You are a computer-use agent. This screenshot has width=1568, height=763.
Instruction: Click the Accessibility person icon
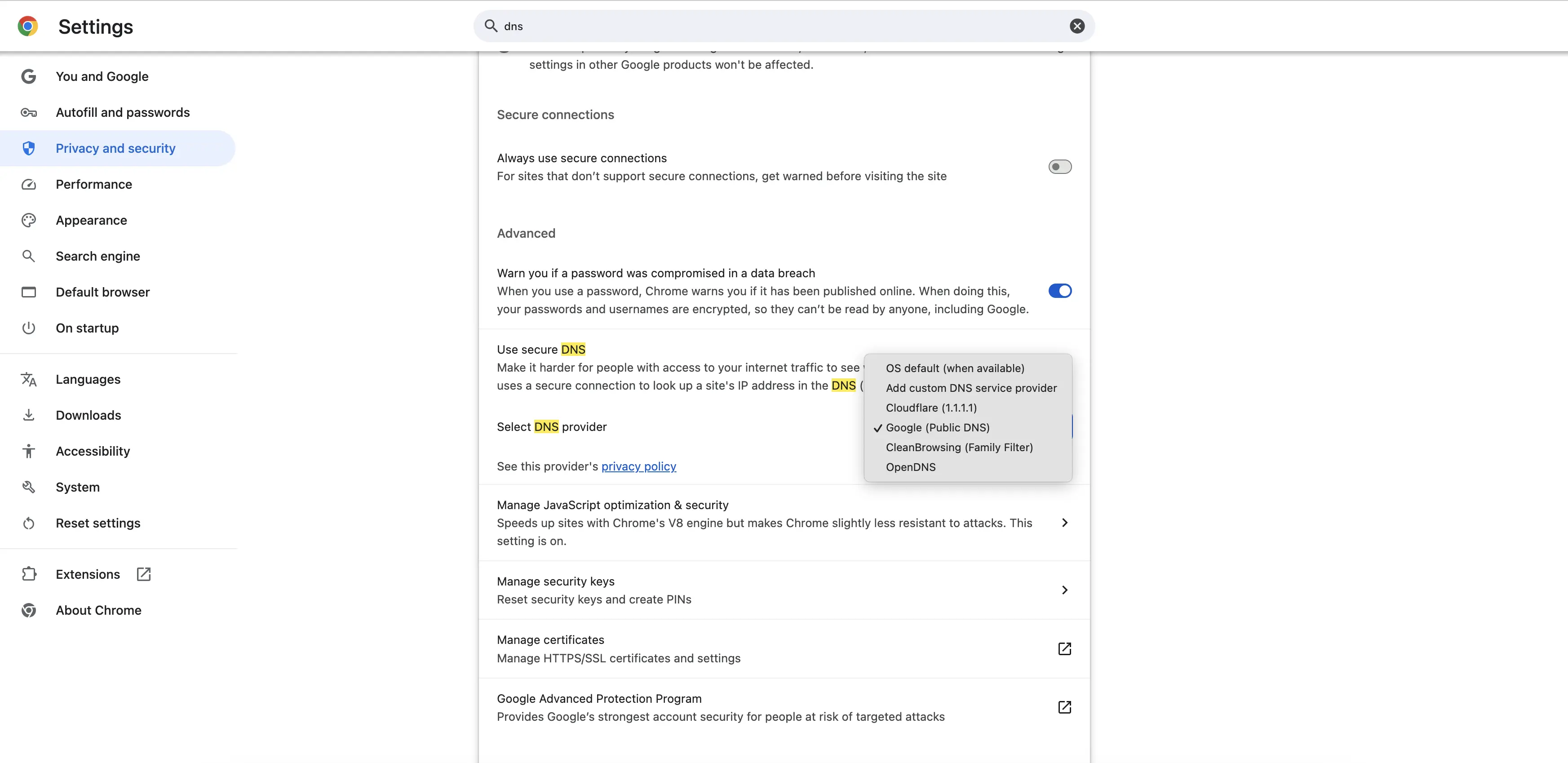(x=29, y=451)
